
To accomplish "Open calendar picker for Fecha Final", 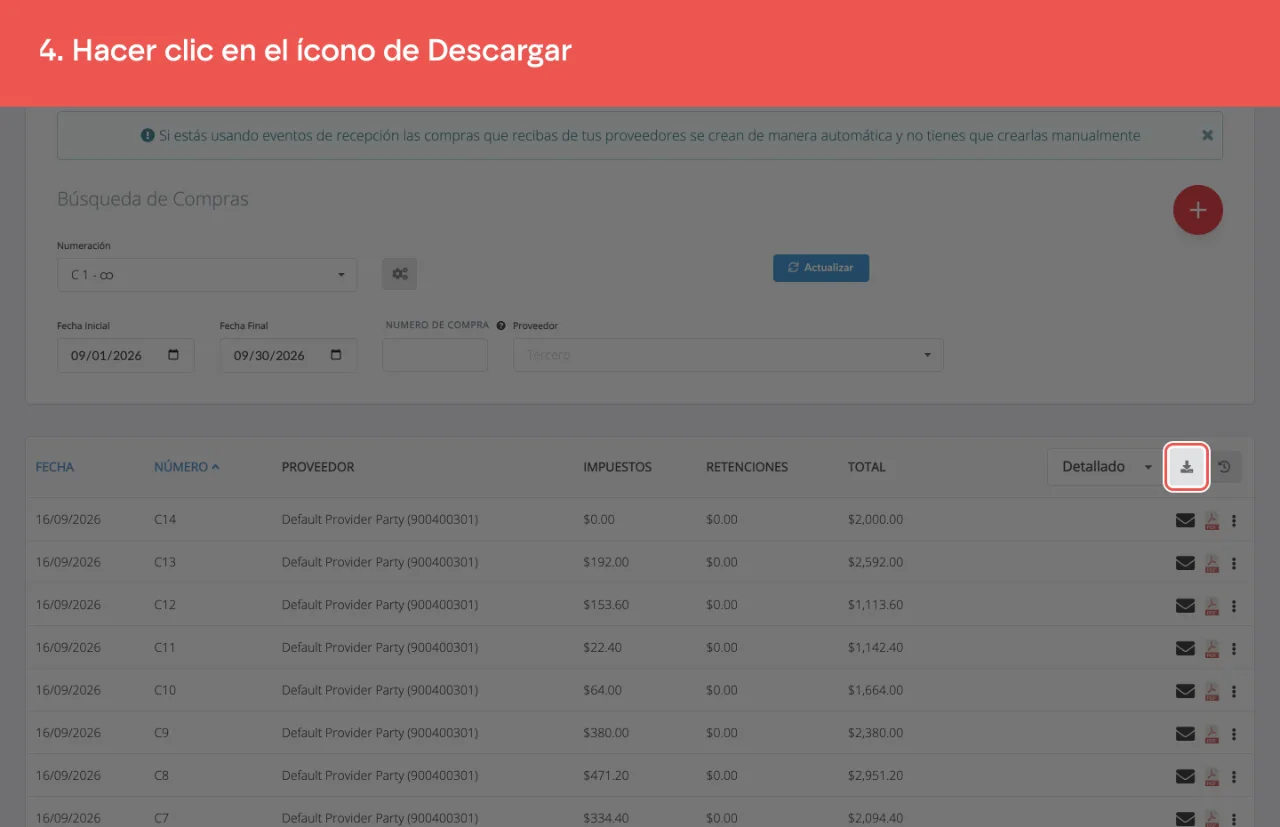I will 336,355.
